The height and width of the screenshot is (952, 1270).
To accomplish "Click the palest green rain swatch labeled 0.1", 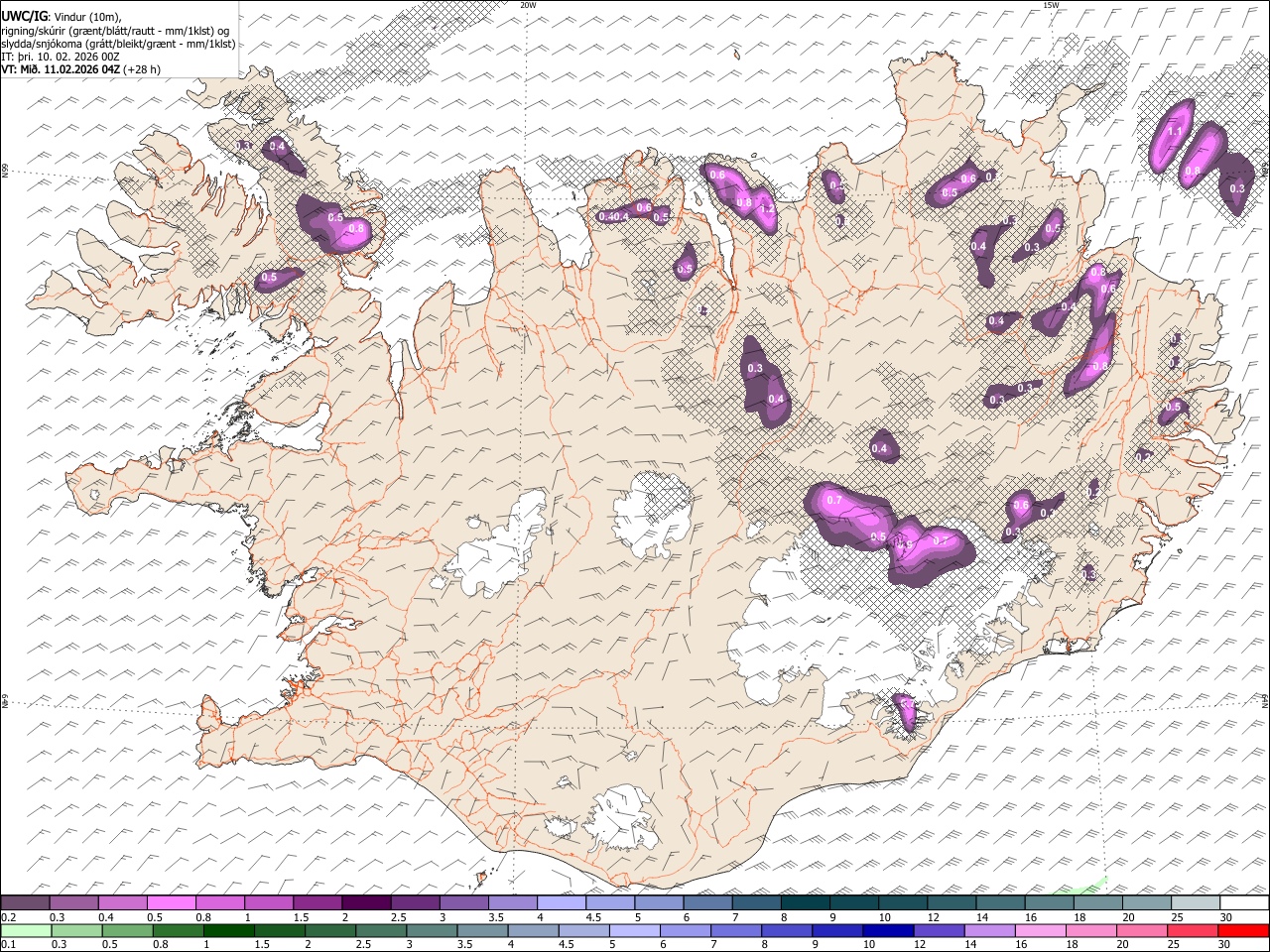I will tap(25, 930).
